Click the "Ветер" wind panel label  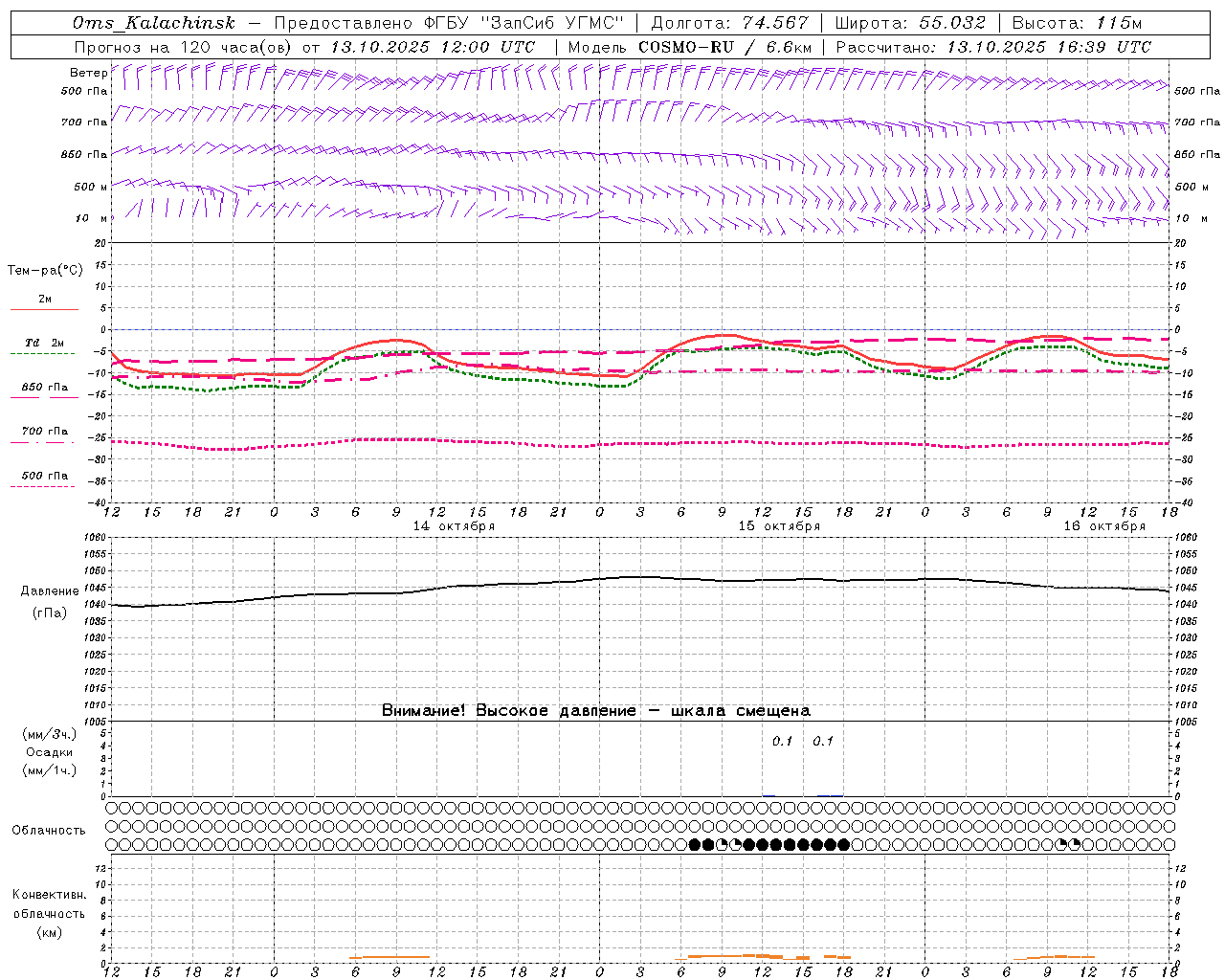coord(88,72)
